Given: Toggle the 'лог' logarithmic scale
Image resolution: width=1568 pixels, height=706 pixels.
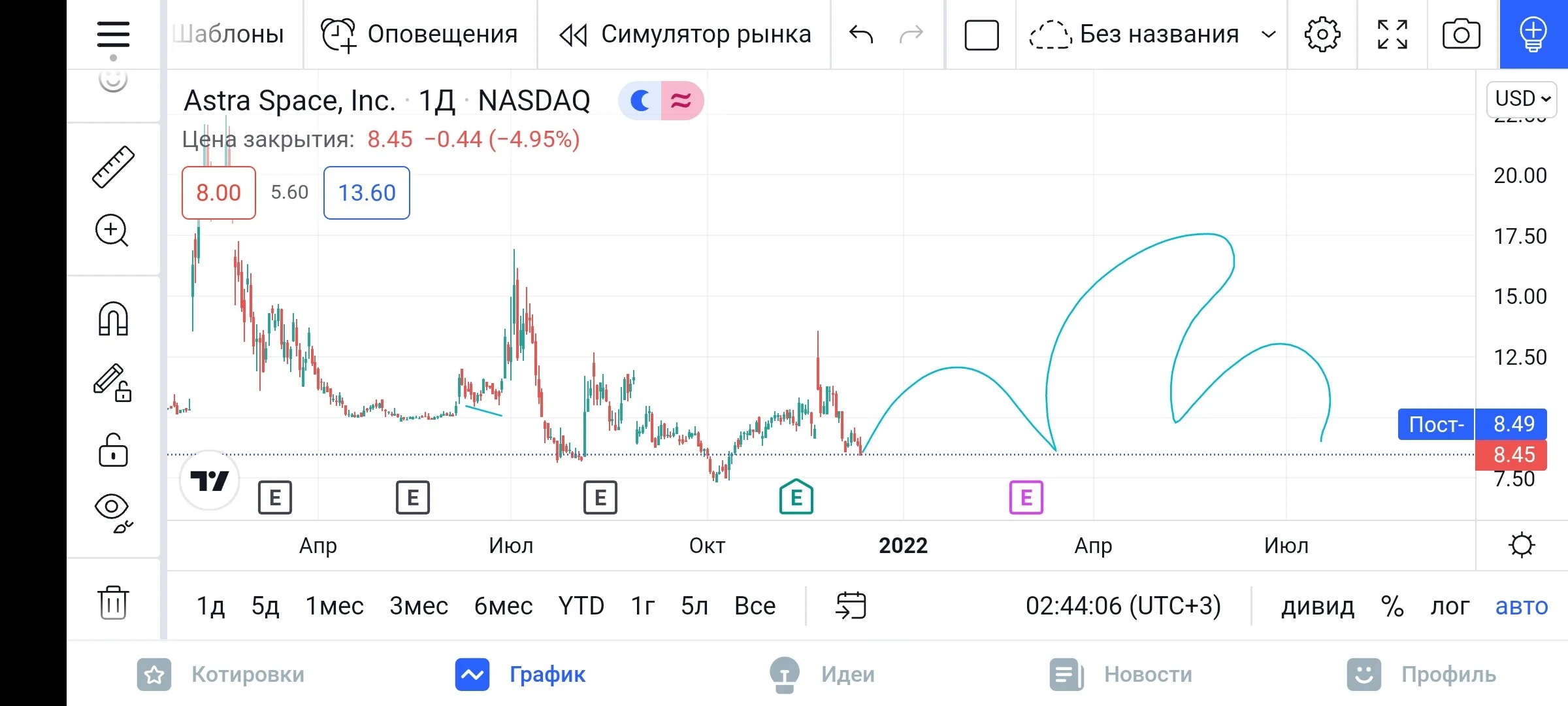Looking at the screenshot, I should click(1450, 606).
